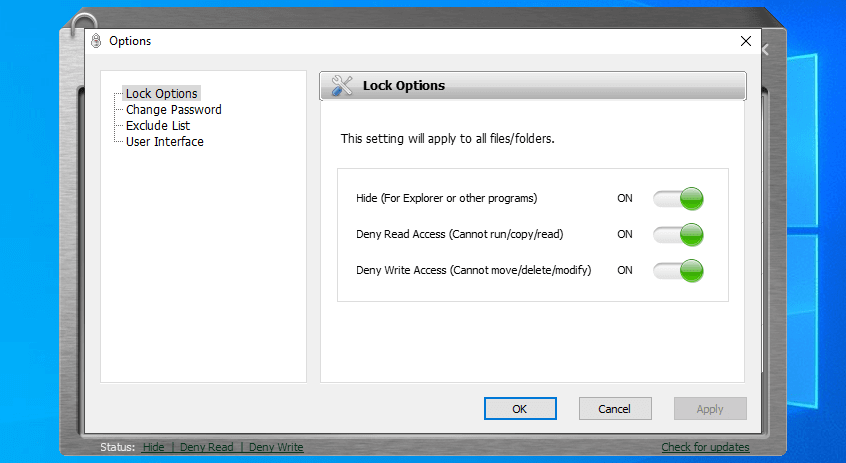The width and height of the screenshot is (846, 463).
Task: Open the Change Password section
Action: pyautogui.click(x=173, y=110)
